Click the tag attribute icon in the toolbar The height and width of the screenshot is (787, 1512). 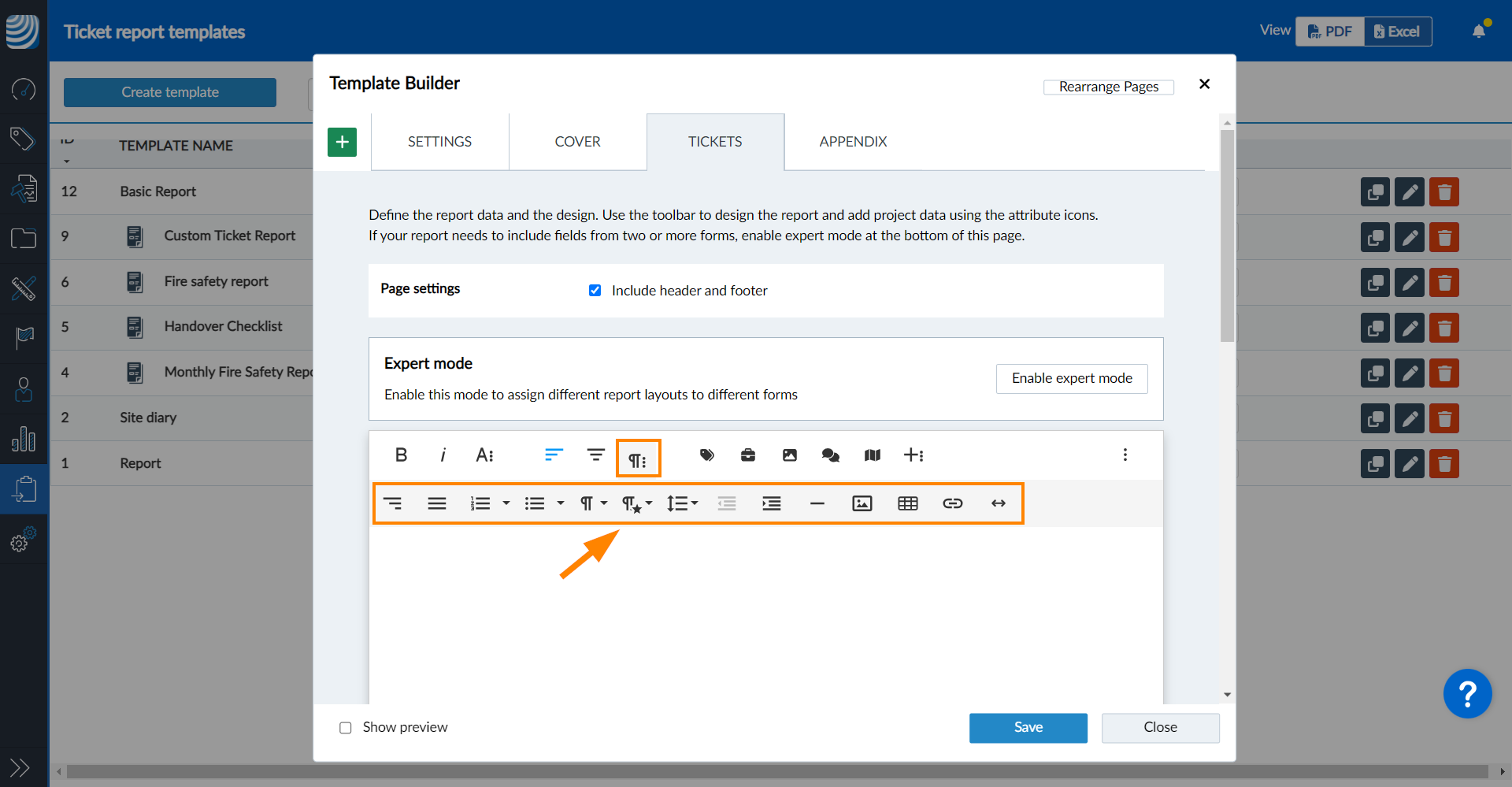pyautogui.click(x=706, y=455)
